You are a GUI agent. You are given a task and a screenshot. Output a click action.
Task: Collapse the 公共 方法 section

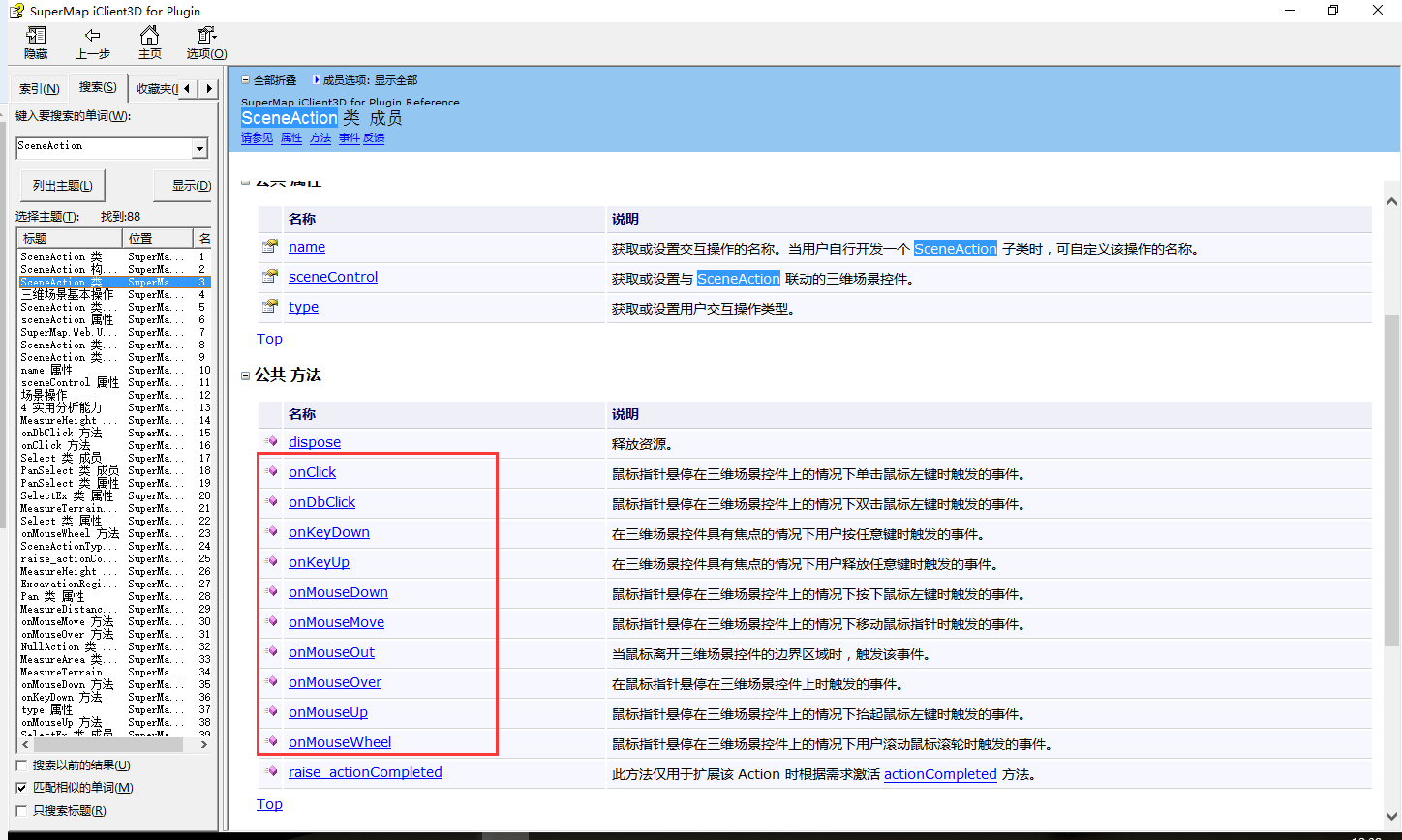[246, 375]
